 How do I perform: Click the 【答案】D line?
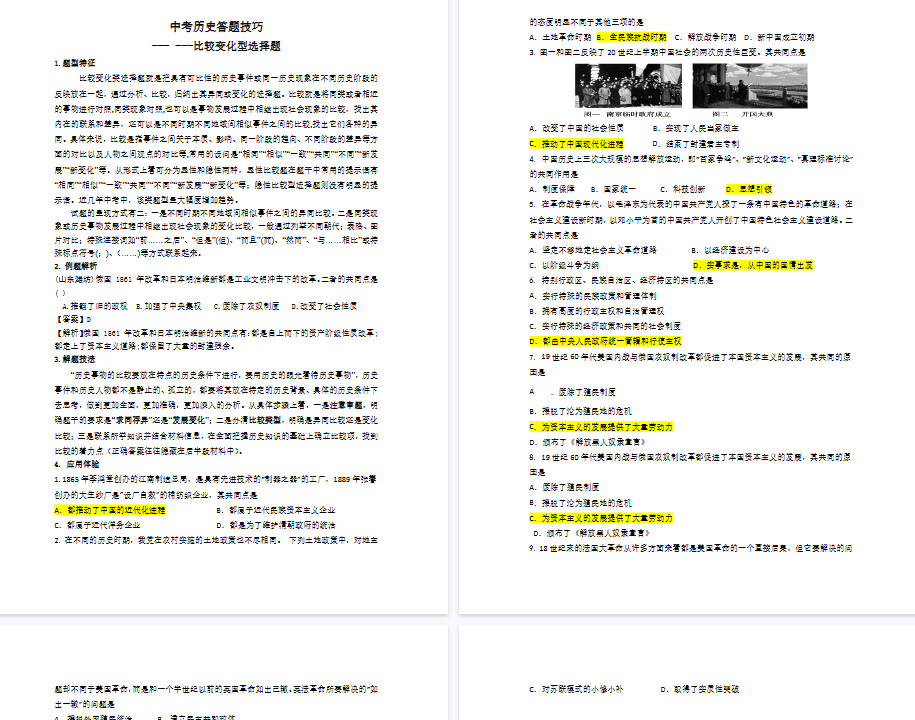(74, 319)
